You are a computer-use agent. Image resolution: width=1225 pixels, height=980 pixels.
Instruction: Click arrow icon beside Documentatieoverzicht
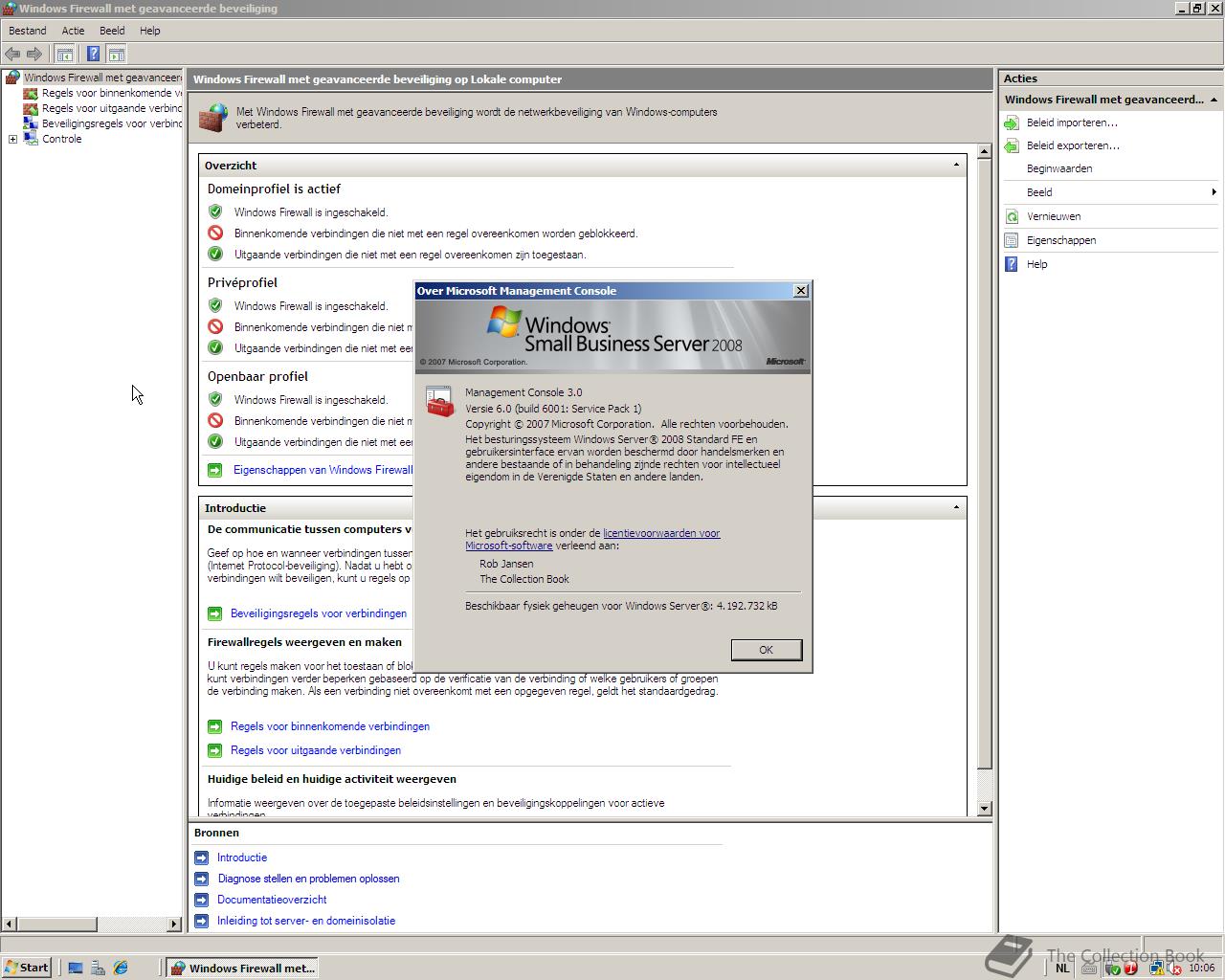[x=201, y=900]
